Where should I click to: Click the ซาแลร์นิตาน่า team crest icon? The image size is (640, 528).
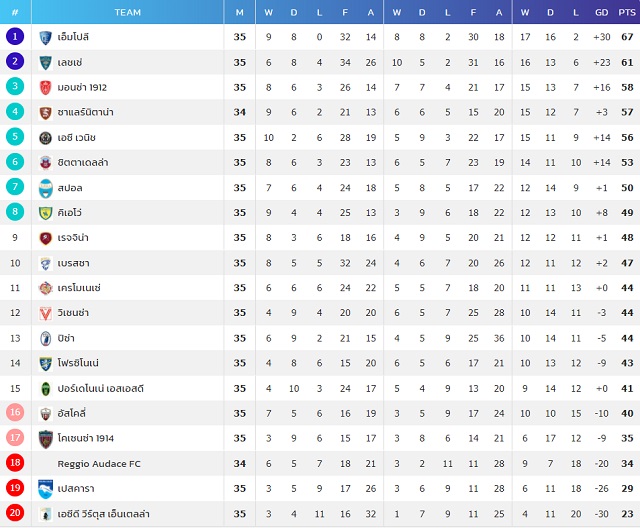[45, 113]
